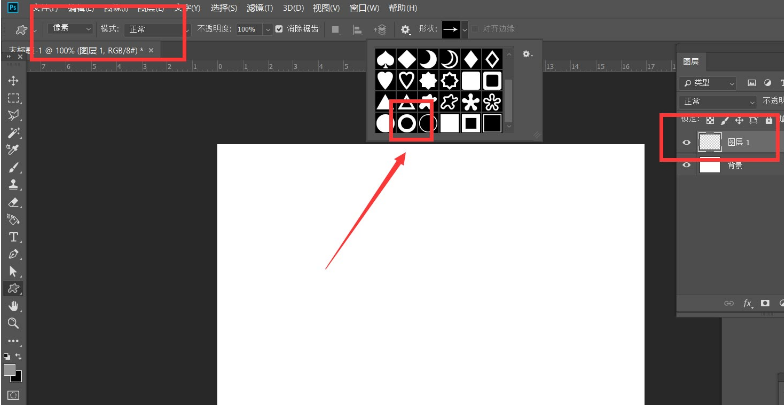The height and width of the screenshot is (405, 784).
Task: Choose the Horizontal Type tool
Action: click(13, 237)
